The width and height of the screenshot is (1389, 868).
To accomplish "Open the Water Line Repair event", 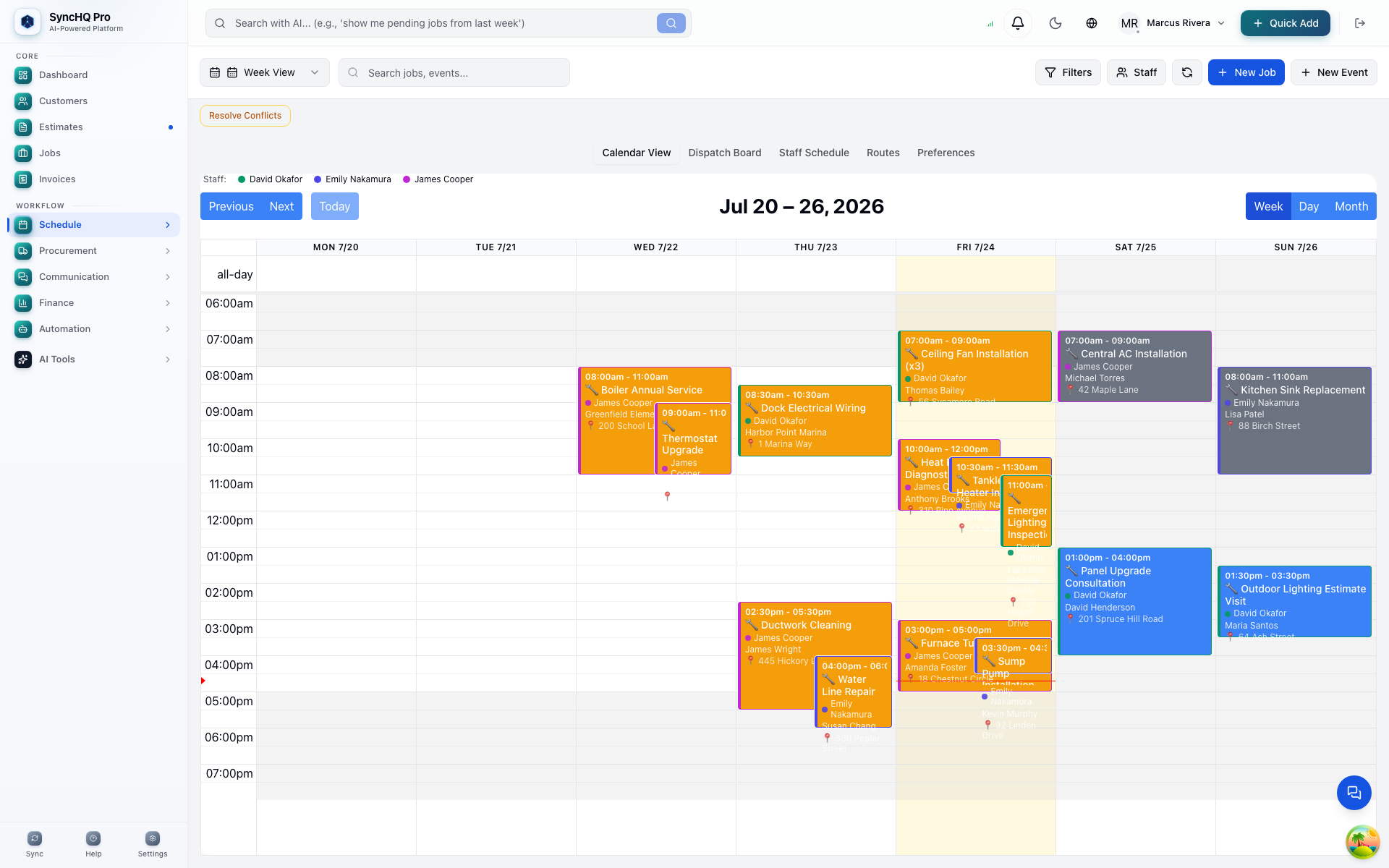I will click(853, 692).
